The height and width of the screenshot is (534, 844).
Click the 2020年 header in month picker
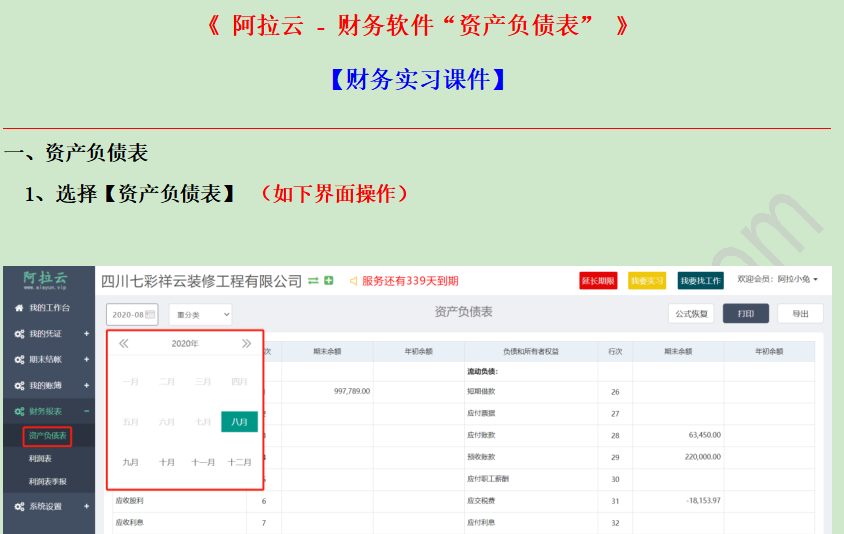(185, 343)
